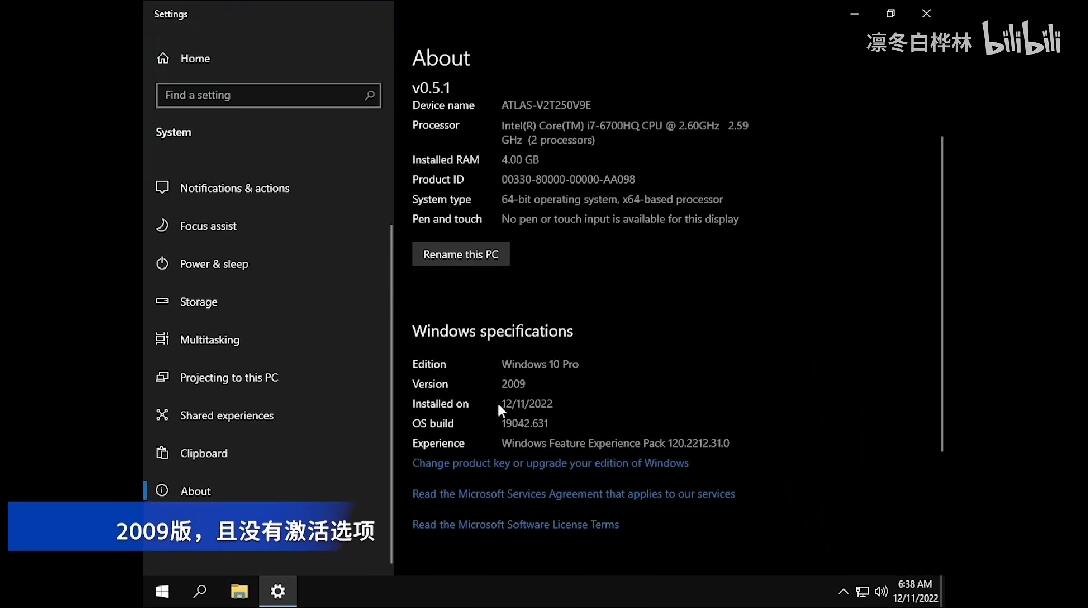This screenshot has width=1088, height=608.
Task: Open Power & sleep settings
Action: click(x=214, y=264)
